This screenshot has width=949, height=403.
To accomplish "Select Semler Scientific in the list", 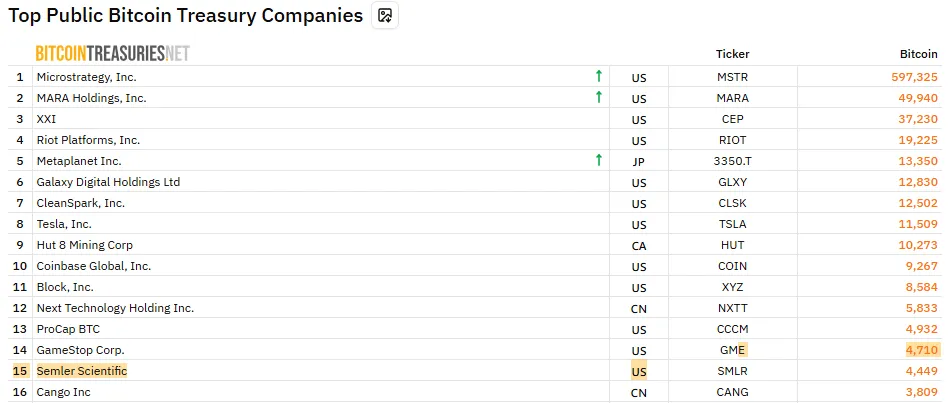I will point(82,371).
